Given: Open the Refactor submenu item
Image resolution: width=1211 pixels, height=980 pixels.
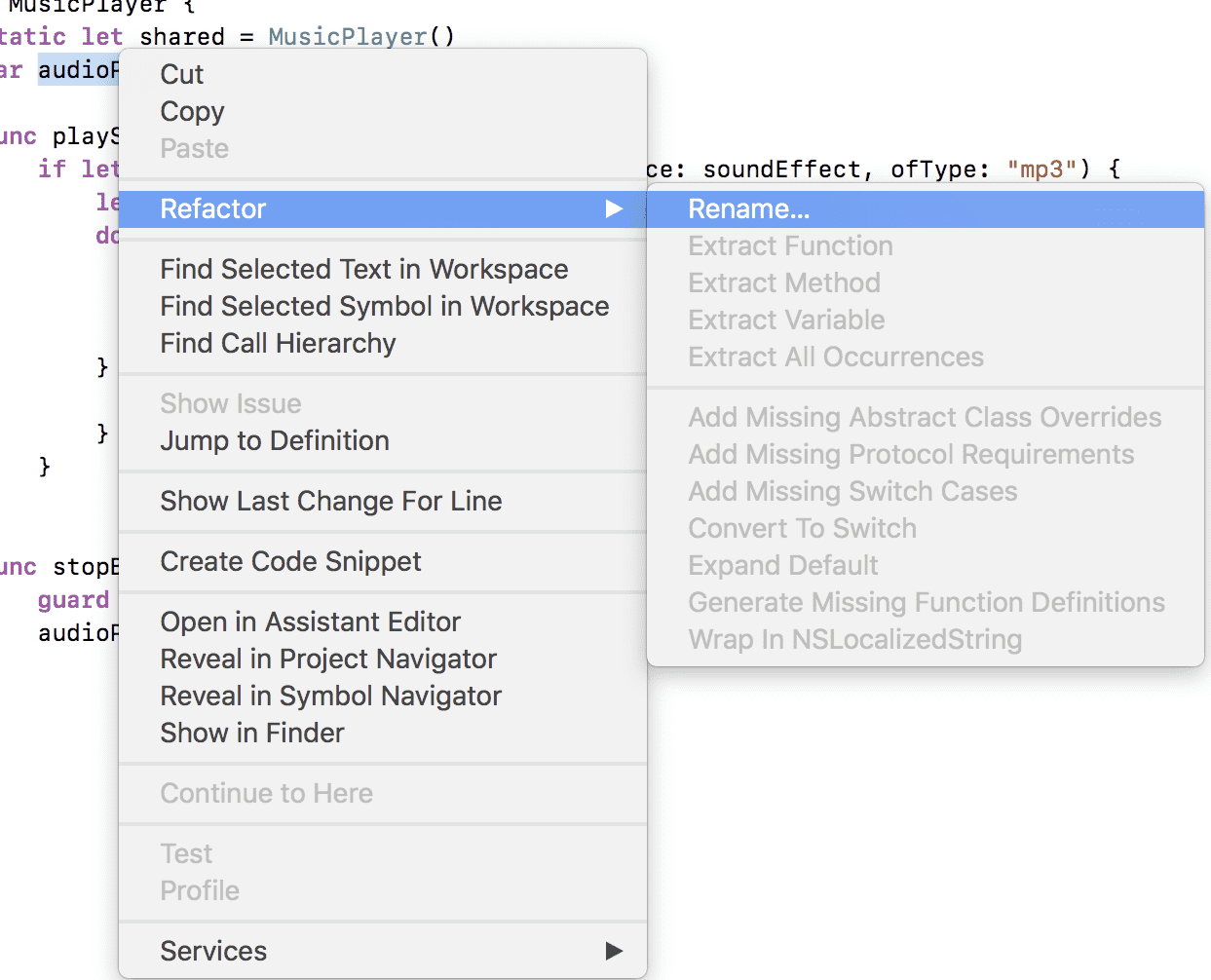Looking at the screenshot, I should coord(382,209).
